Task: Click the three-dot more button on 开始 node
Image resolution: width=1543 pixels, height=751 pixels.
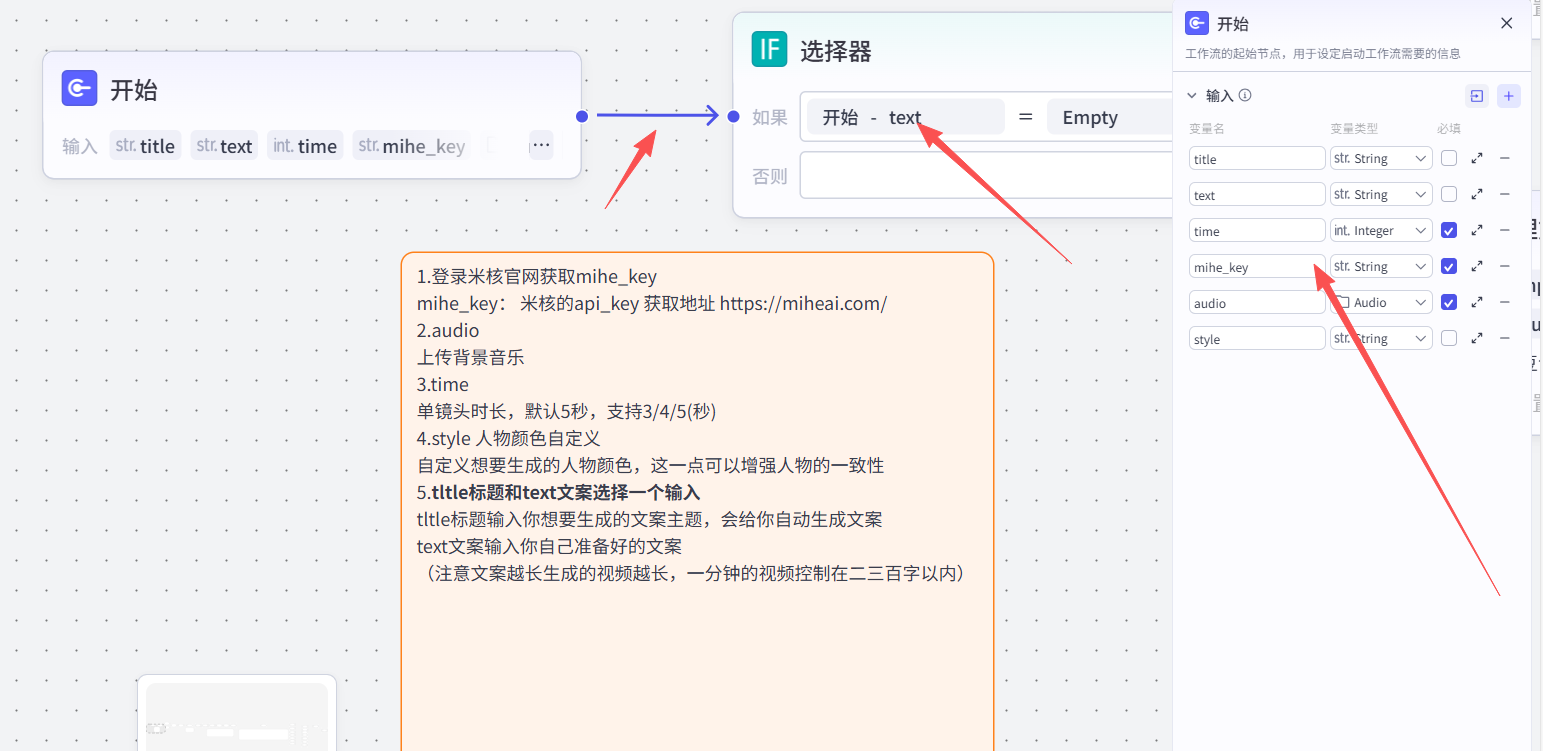Action: pos(541,145)
